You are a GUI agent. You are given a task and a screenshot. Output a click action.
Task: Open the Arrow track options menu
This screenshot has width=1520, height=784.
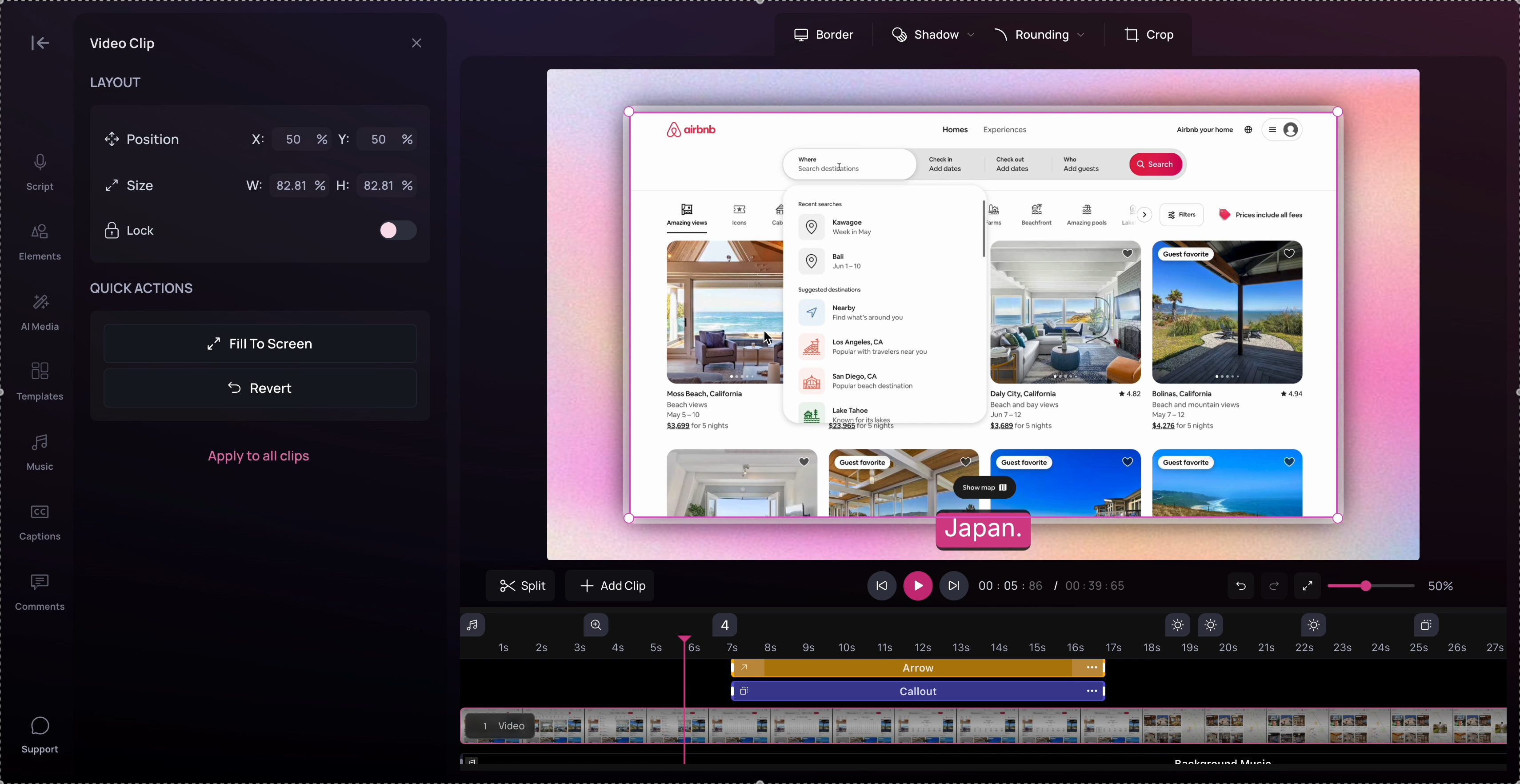(1091, 668)
